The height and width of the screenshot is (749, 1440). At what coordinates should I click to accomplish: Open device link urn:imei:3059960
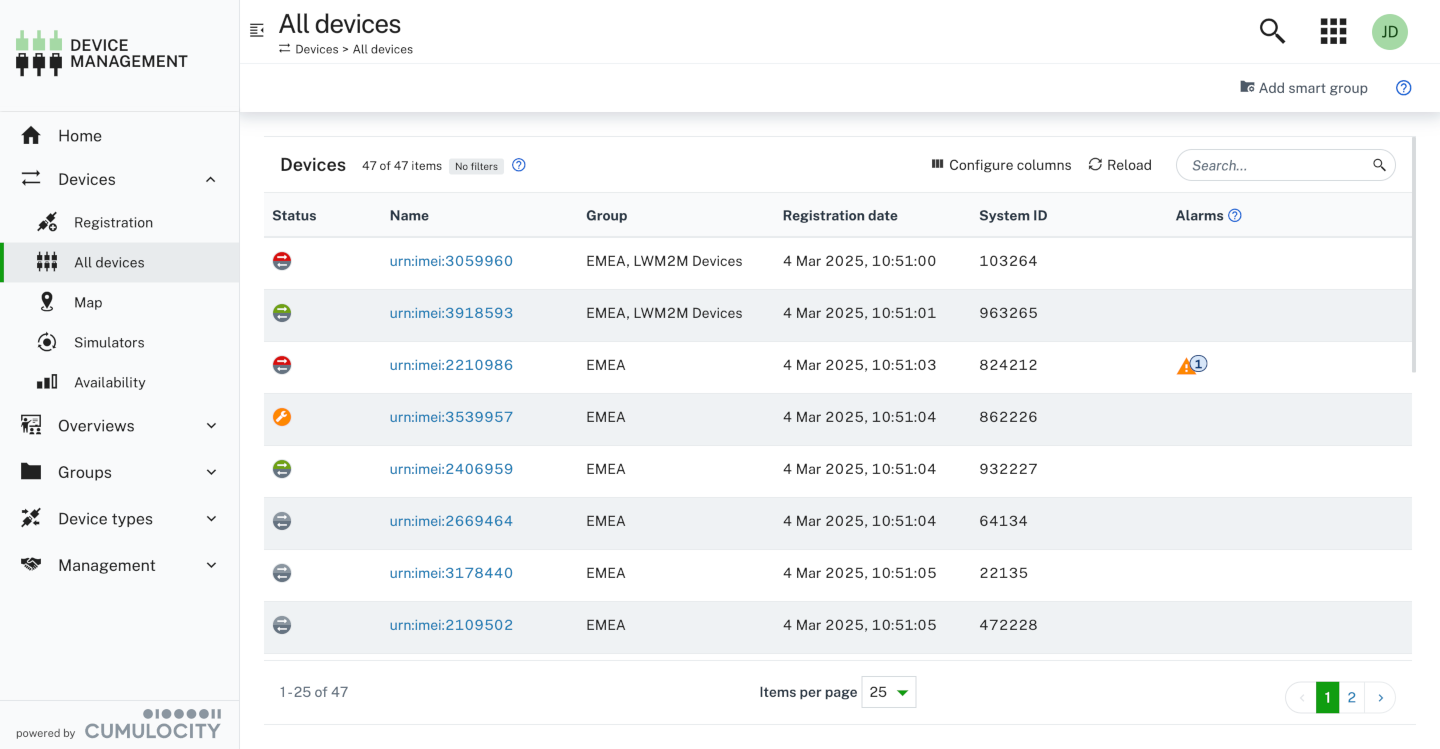pos(451,261)
